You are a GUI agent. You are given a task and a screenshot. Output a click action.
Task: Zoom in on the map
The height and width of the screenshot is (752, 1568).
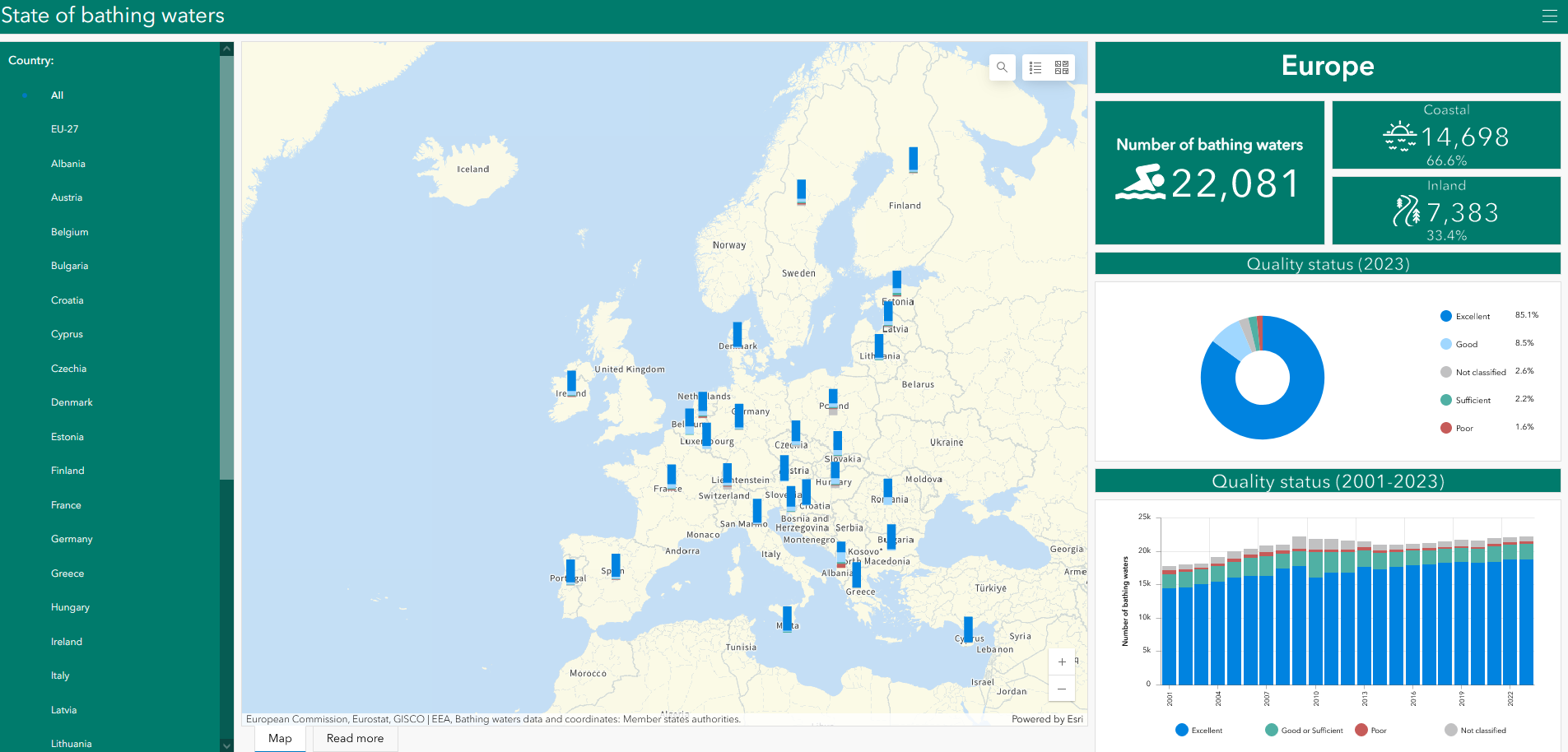(x=1062, y=661)
